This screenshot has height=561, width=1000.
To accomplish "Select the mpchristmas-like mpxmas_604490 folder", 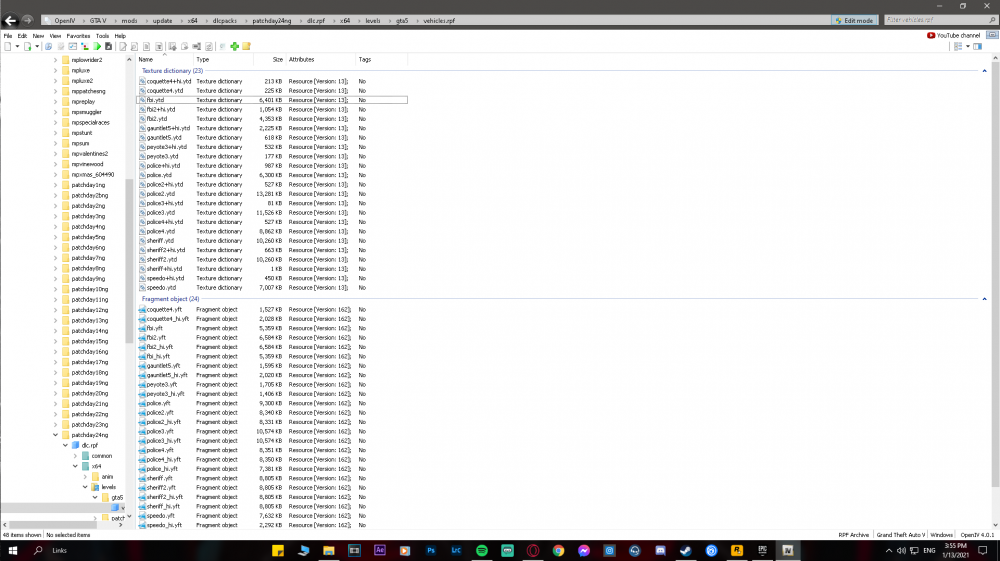I will pyautogui.click(x=92, y=174).
